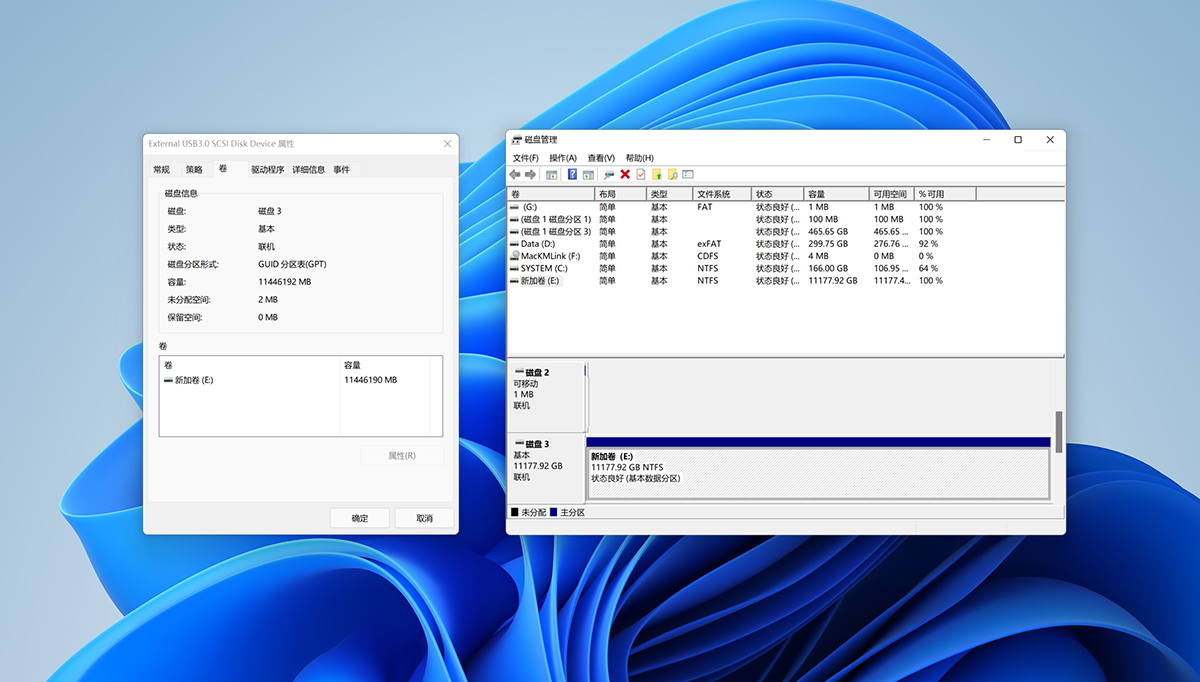1200x682 pixels.
Task: Sort by the 状态 column header
Action: 779,194
